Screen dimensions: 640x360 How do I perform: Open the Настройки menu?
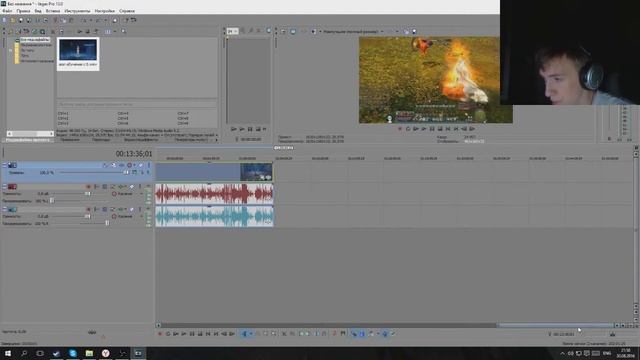coord(104,11)
